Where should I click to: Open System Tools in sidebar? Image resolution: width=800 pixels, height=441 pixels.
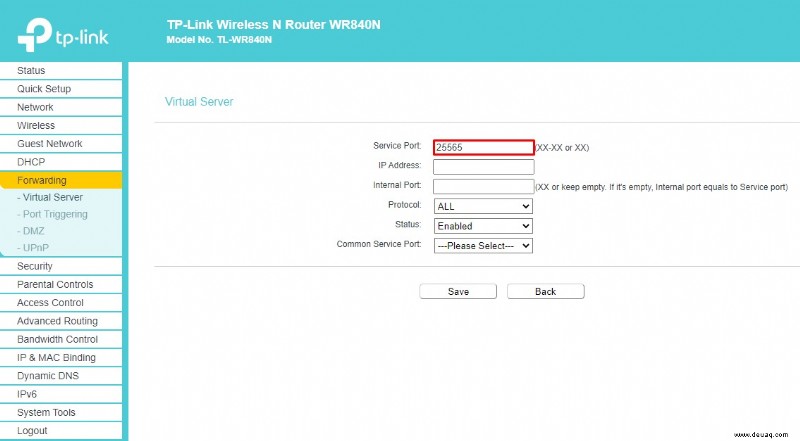[61, 413]
